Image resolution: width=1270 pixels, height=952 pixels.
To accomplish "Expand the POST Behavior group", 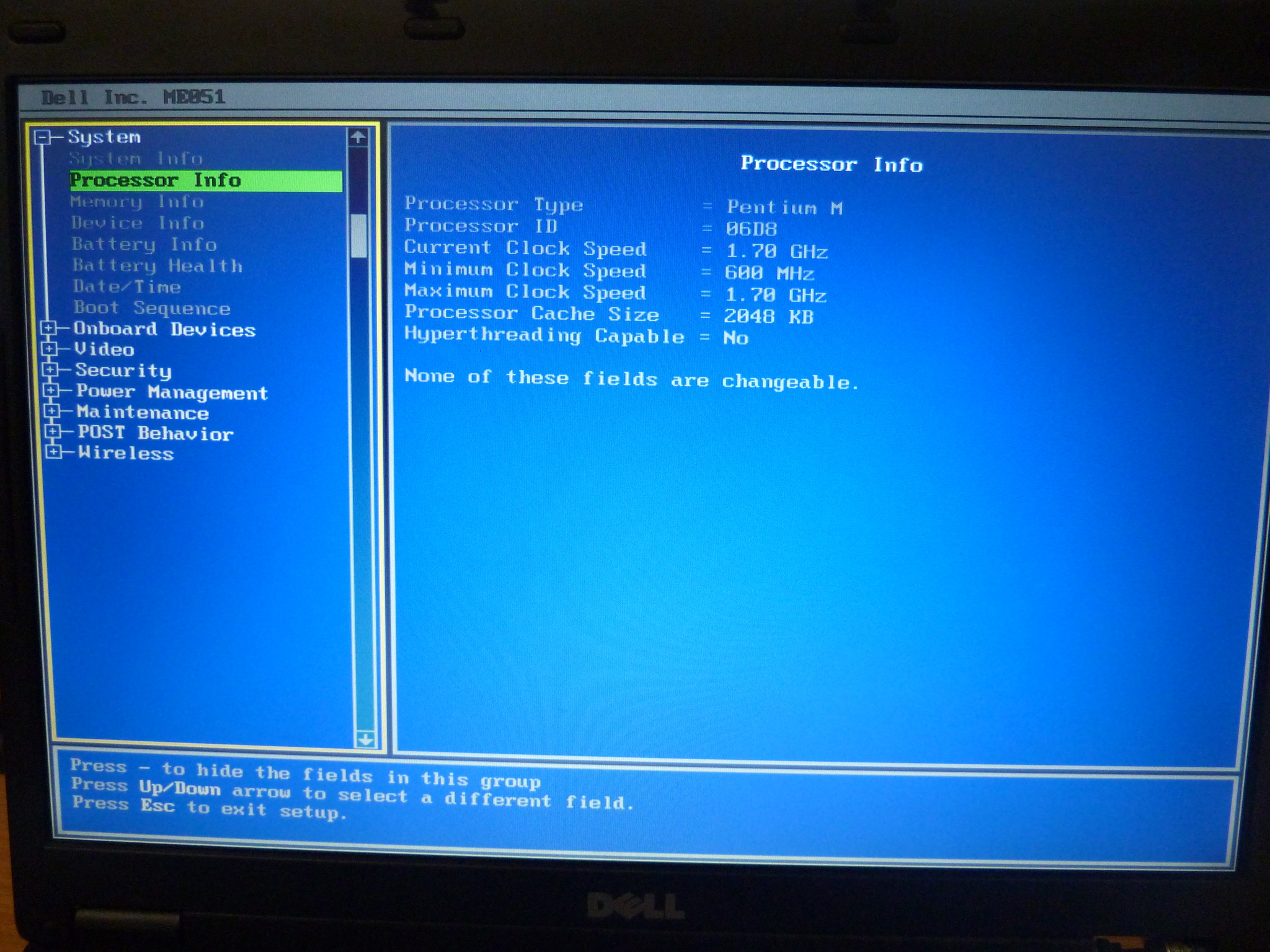I will click(x=53, y=431).
